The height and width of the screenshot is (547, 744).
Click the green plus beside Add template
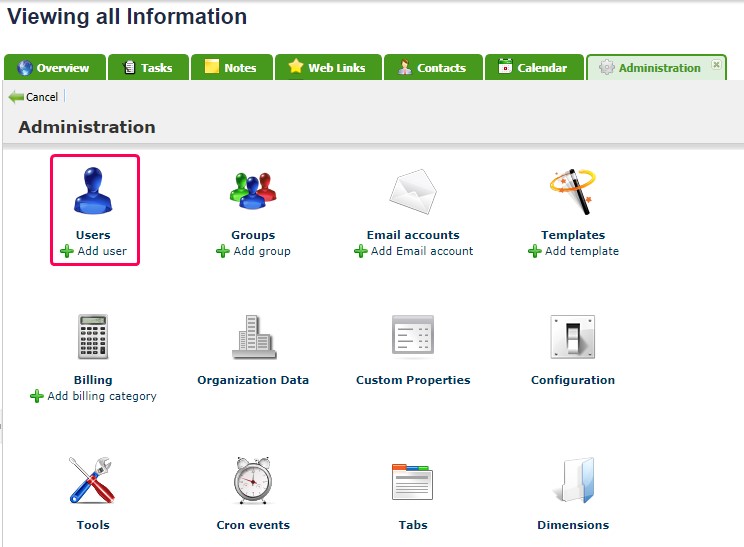pos(535,251)
